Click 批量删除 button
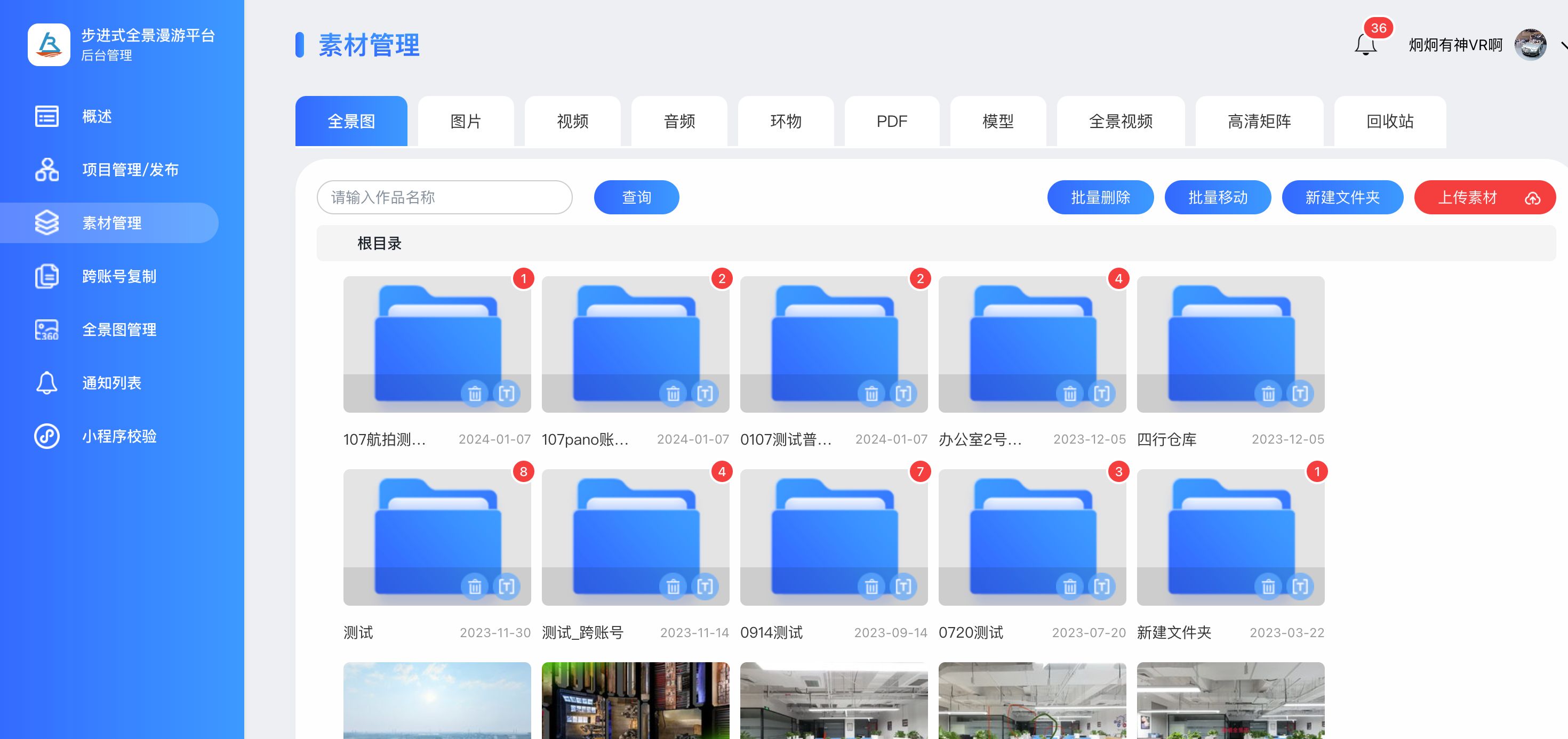 point(1100,197)
